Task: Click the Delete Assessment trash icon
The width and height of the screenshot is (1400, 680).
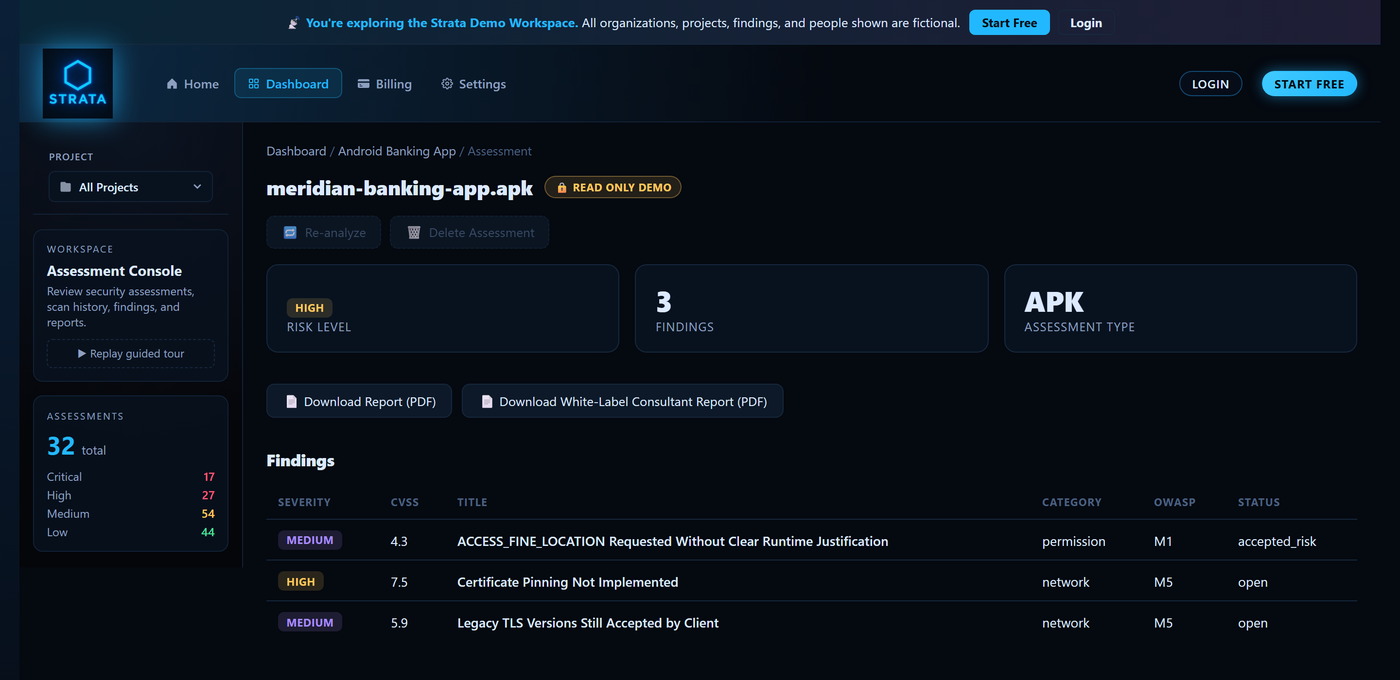Action: [414, 232]
